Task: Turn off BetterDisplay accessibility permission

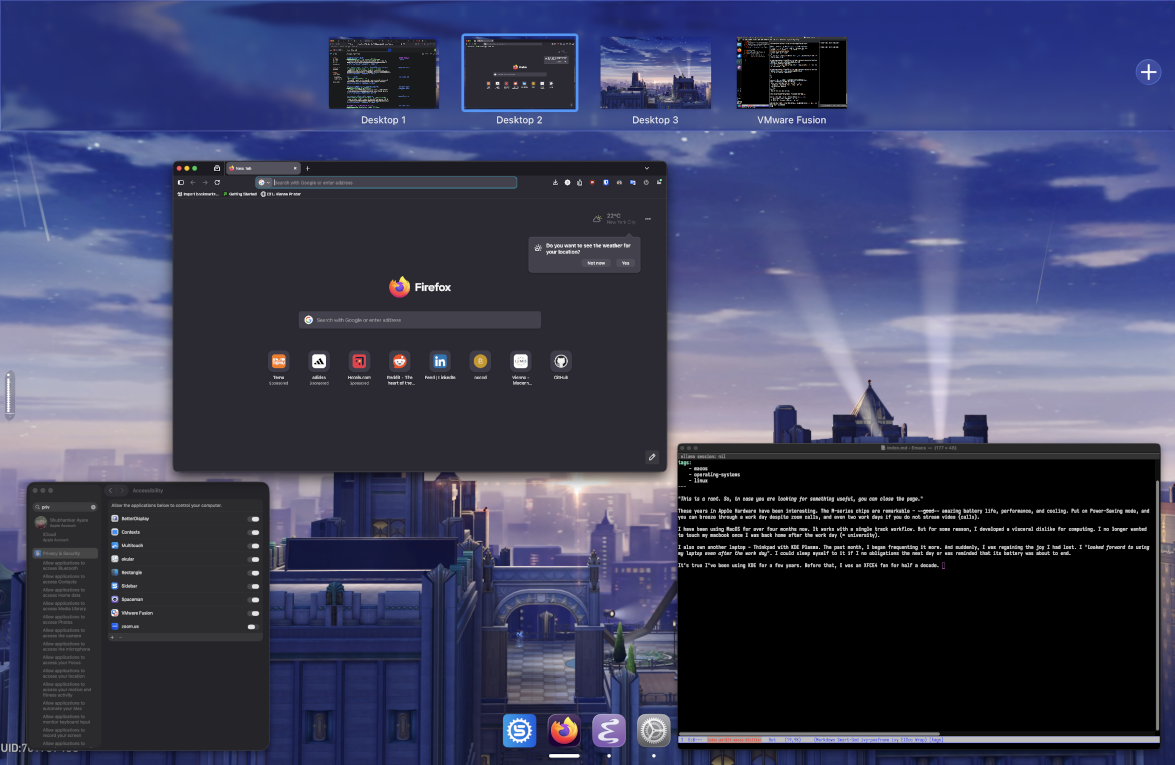Action: 253,519
